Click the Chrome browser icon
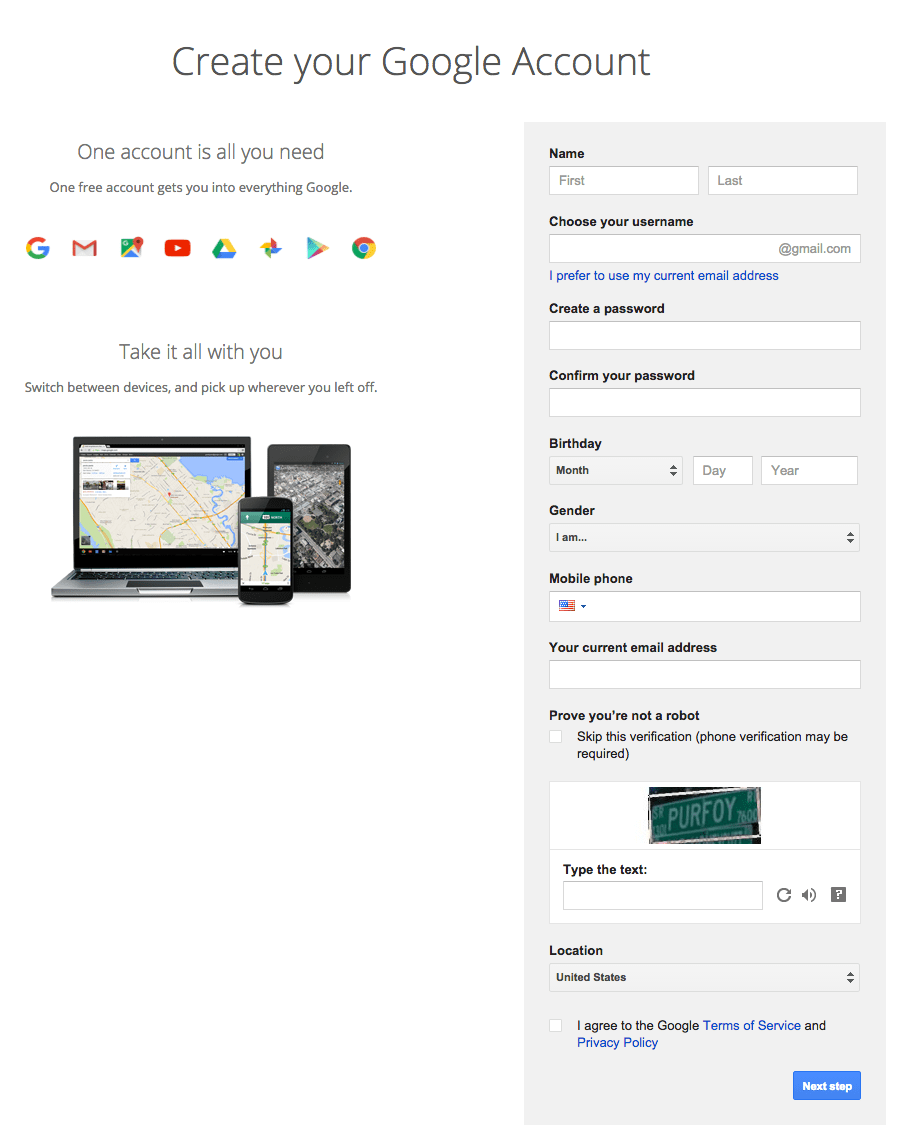 [364, 248]
